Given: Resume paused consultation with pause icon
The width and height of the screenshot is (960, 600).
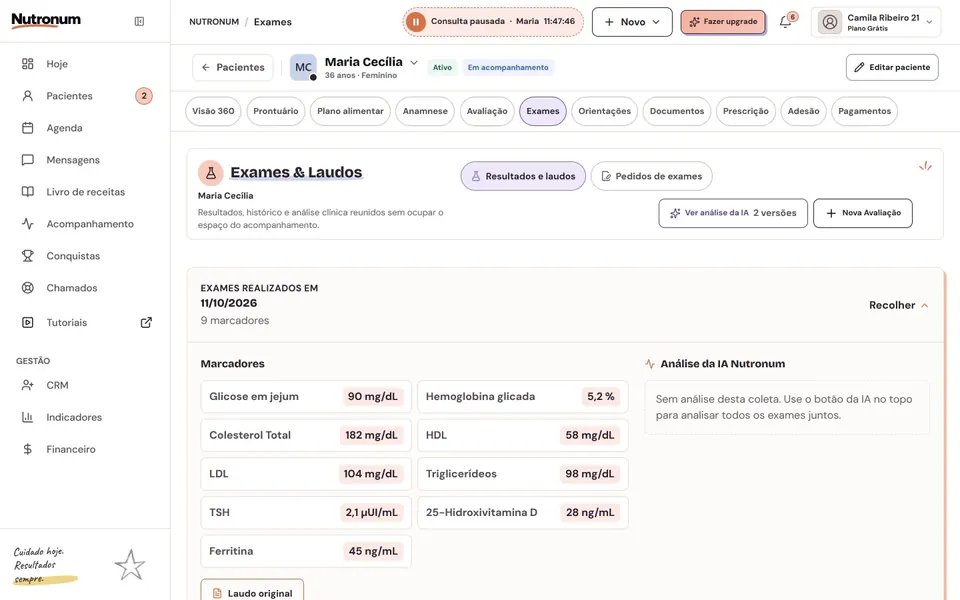Looking at the screenshot, I should 415,22.
